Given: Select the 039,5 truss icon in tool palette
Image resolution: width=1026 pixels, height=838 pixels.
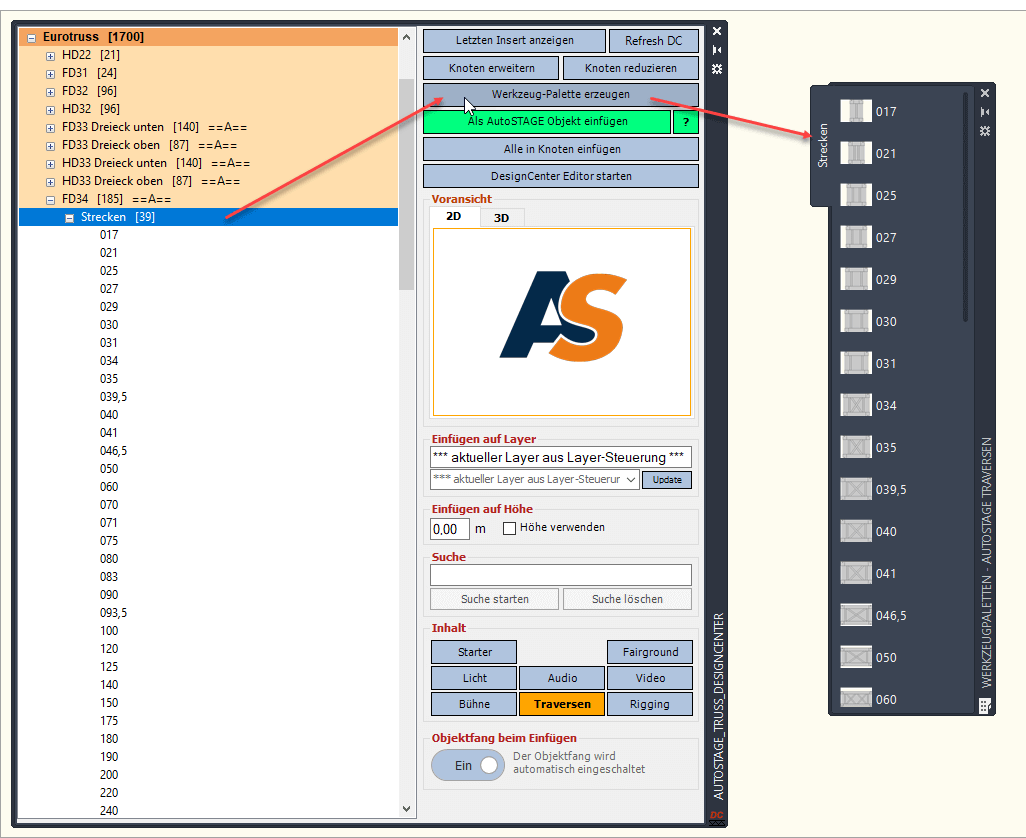Looking at the screenshot, I should point(856,489).
